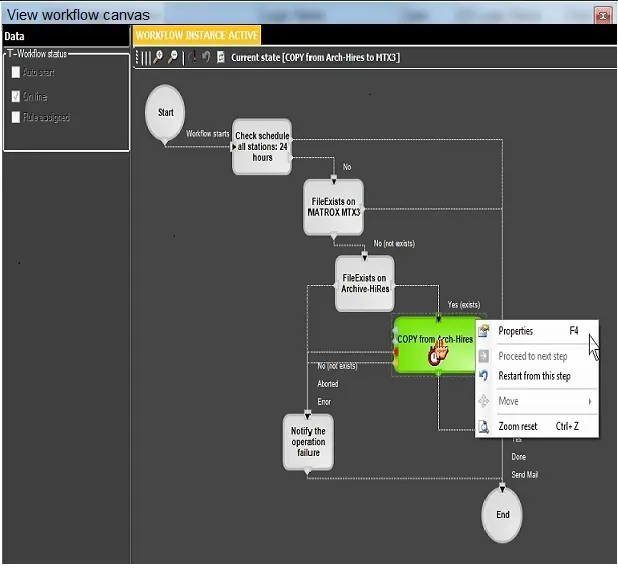Click the Properties icon in context menu
The image size is (618, 569).
(x=484, y=332)
